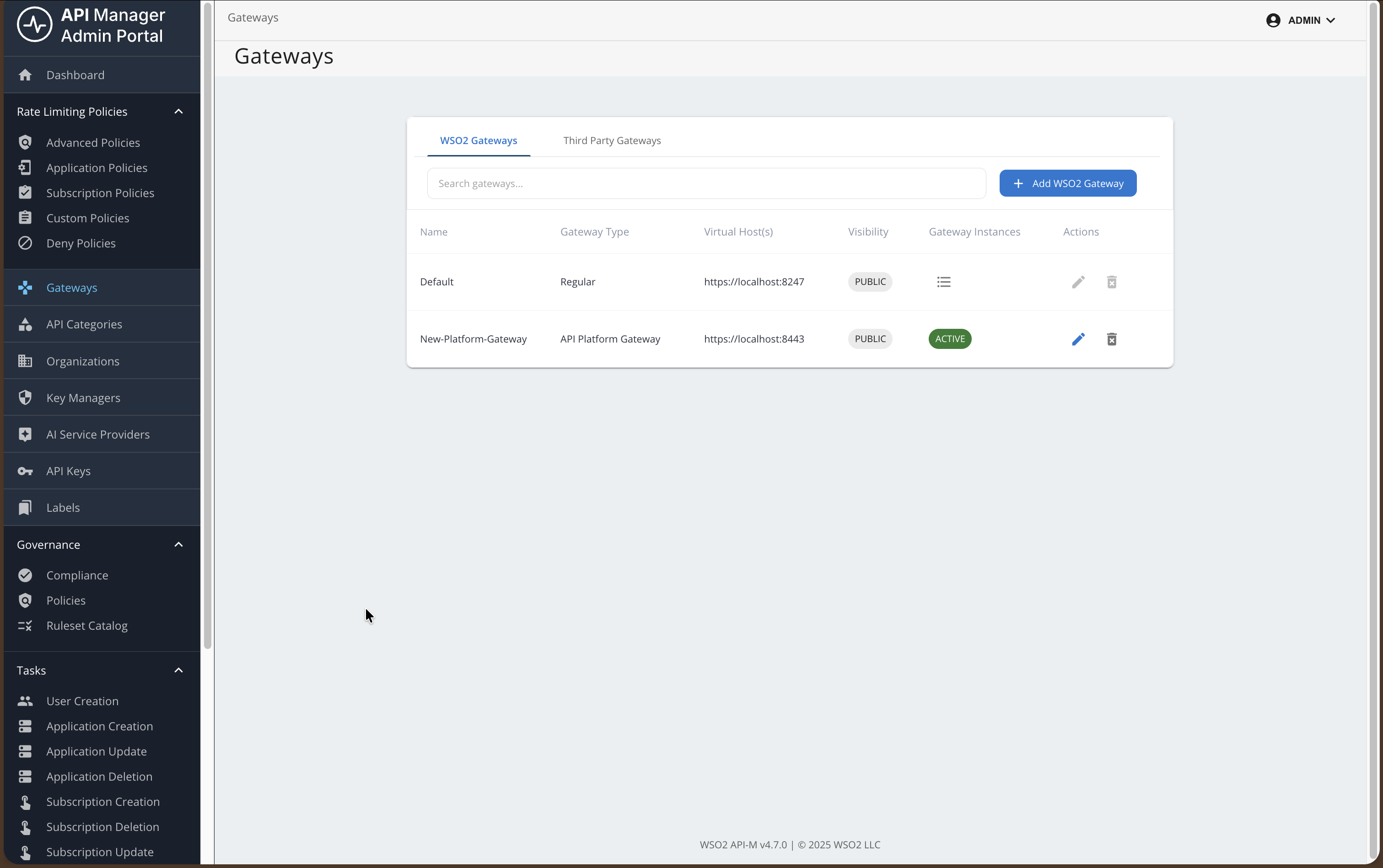Delete the New-Platform-Gateway trash icon
This screenshot has width=1383, height=868.
point(1111,339)
